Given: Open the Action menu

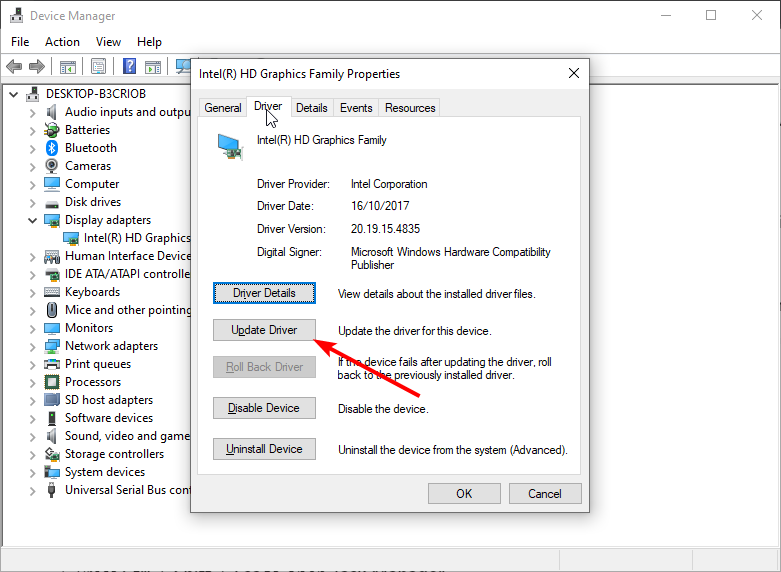Looking at the screenshot, I should pyautogui.click(x=62, y=42).
